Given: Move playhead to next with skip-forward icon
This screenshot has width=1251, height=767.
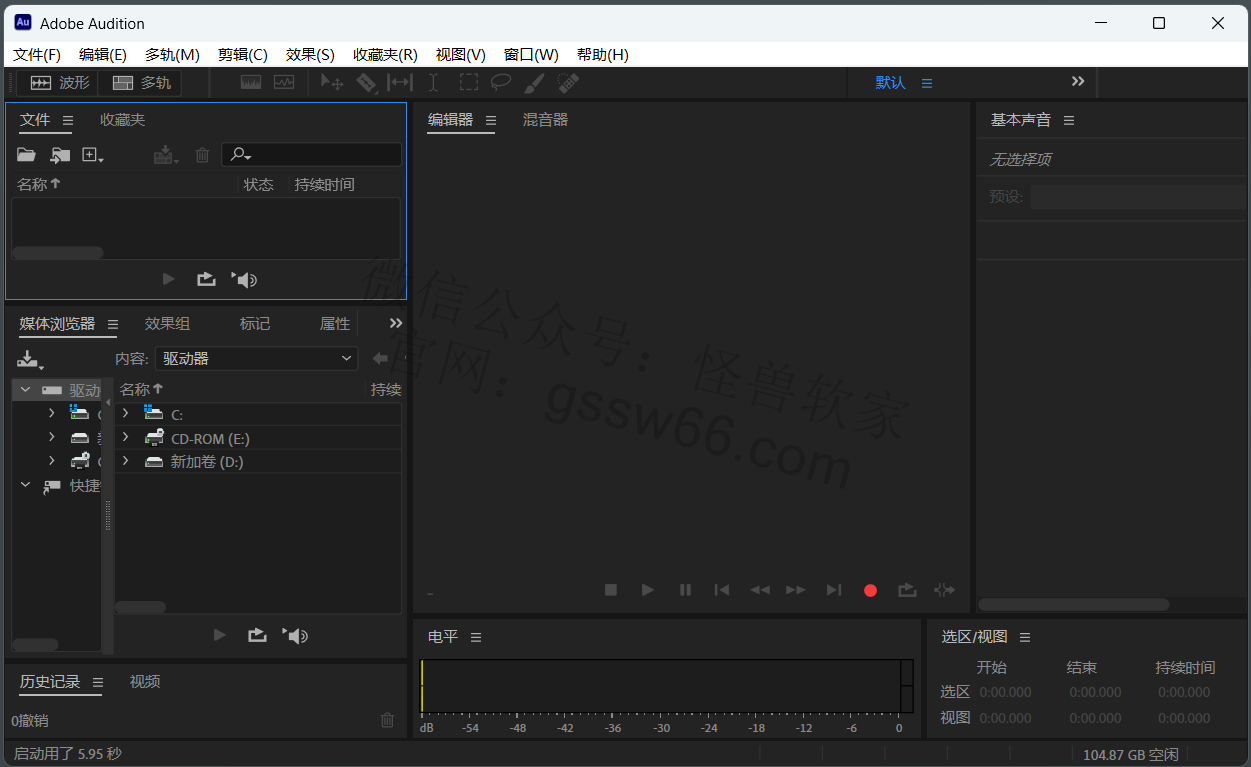Looking at the screenshot, I should (x=834, y=590).
